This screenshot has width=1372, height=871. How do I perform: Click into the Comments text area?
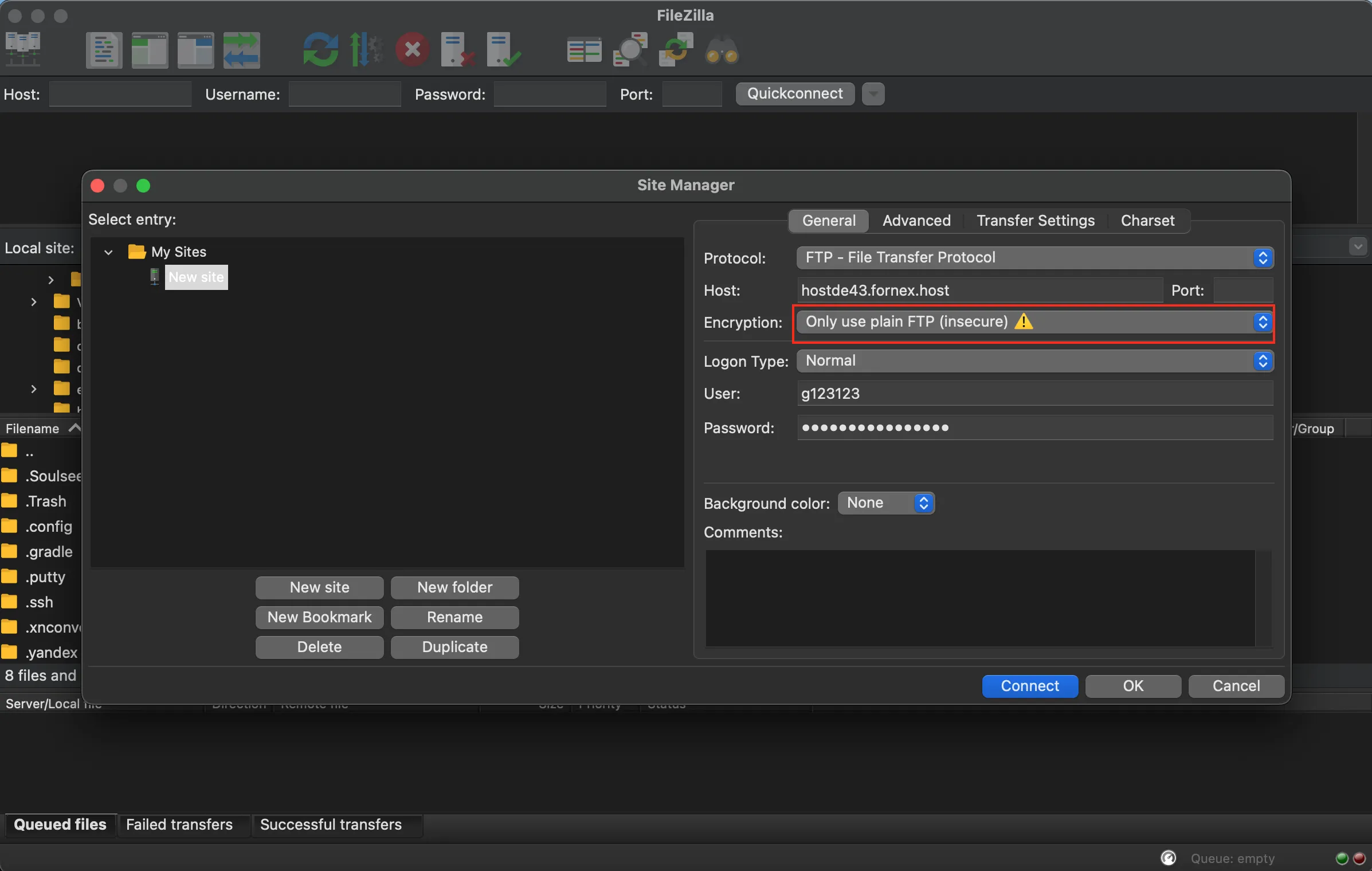click(980, 598)
